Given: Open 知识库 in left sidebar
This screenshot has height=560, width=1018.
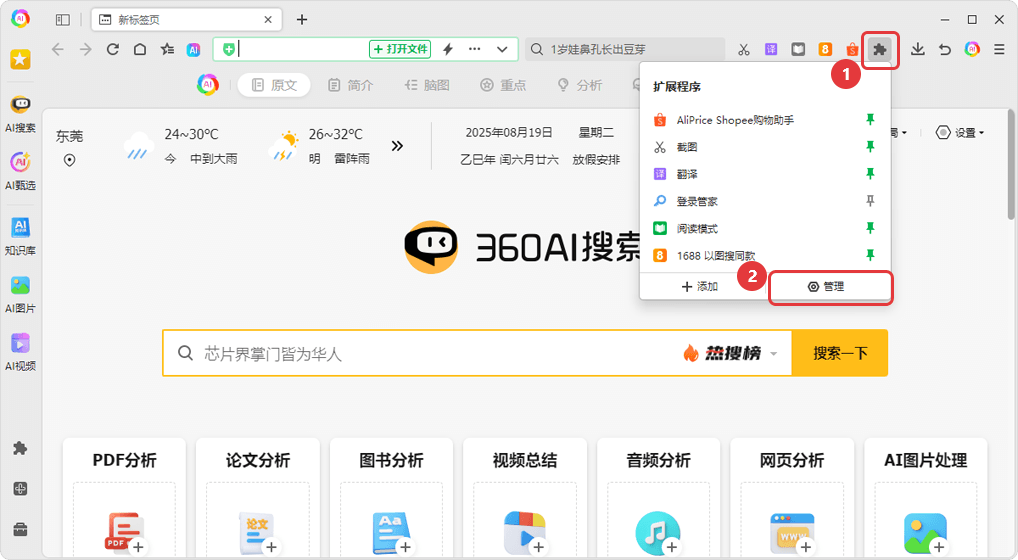Looking at the screenshot, I should (20, 236).
